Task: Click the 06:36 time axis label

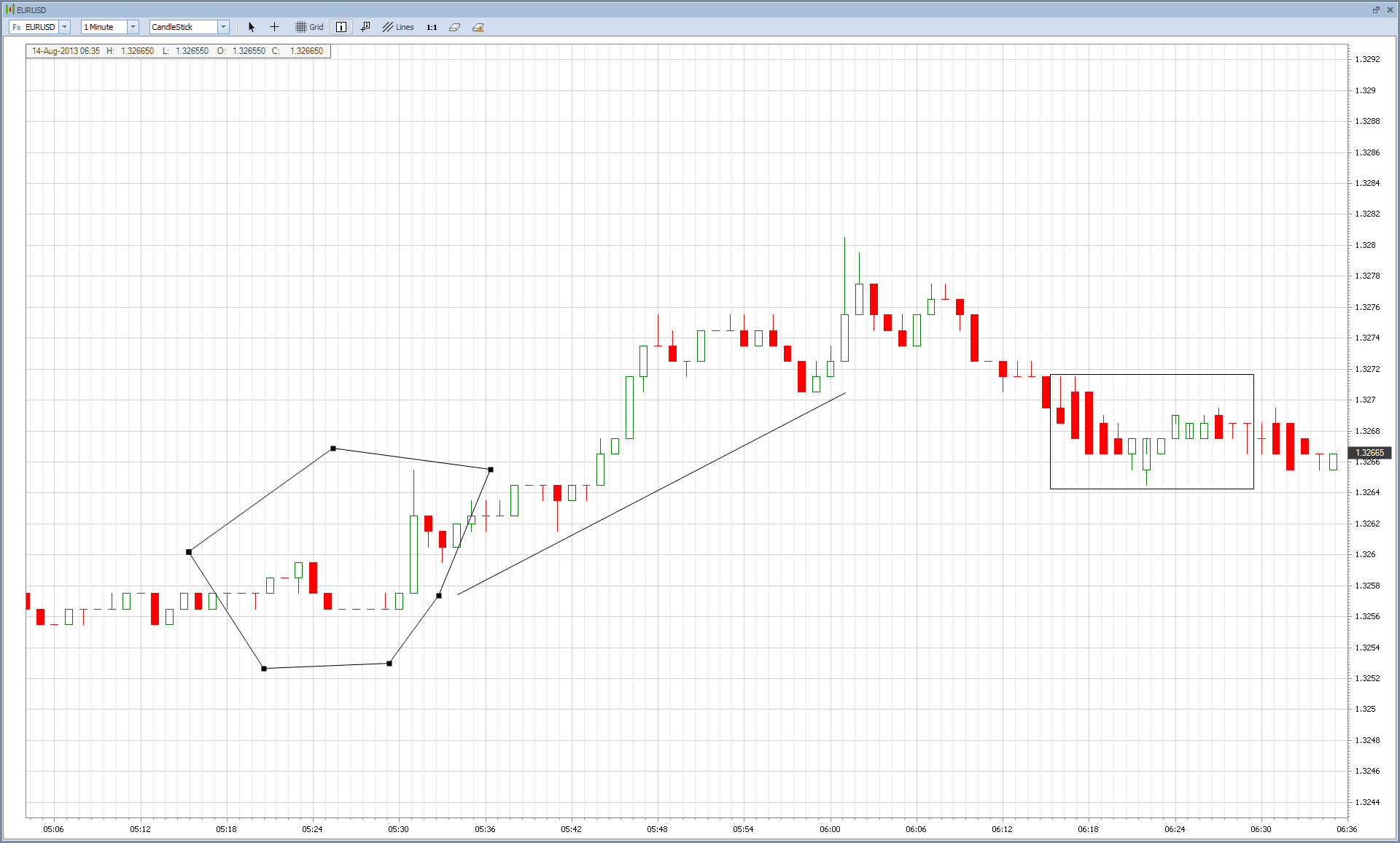Action: (x=1347, y=829)
